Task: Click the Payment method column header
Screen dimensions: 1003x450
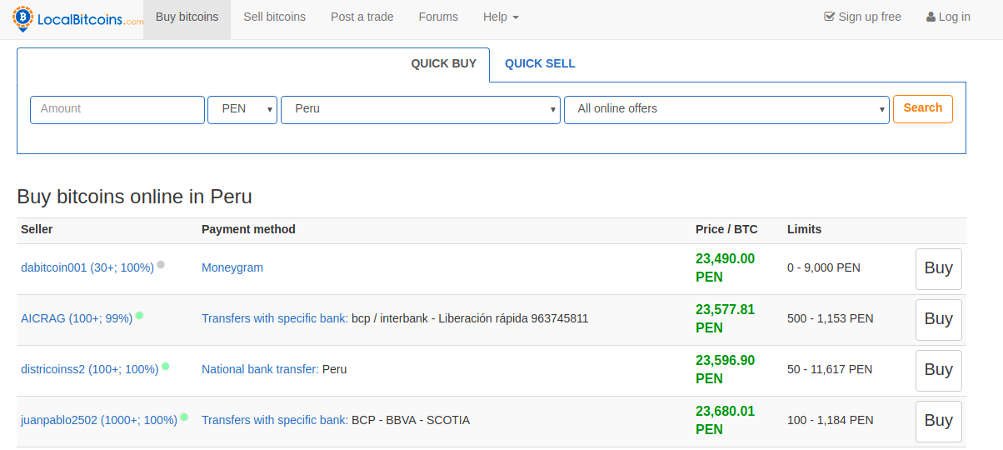Action: pos(248,229)
